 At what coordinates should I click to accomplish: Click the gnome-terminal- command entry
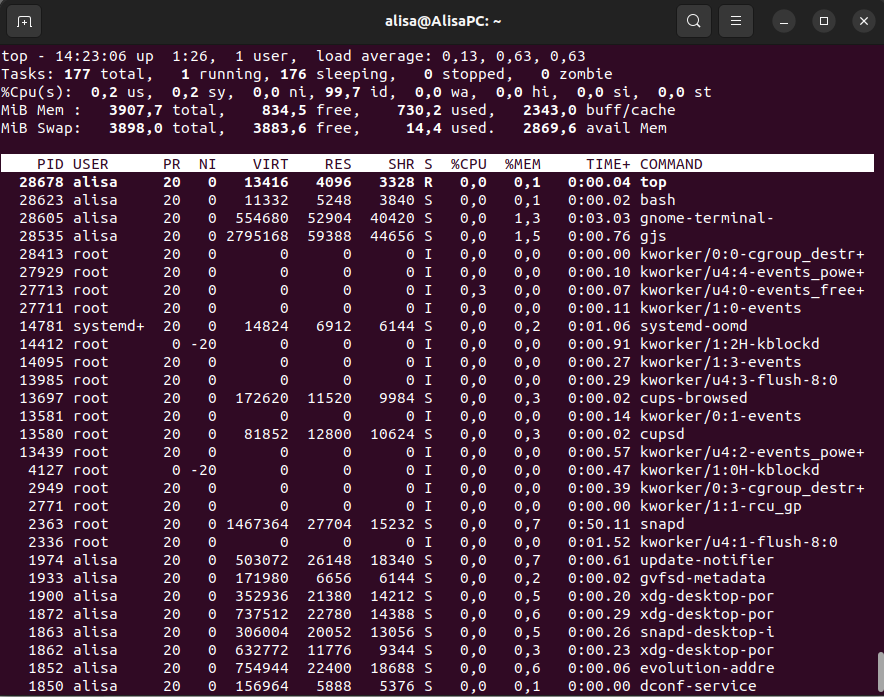[x=706, y=218]
